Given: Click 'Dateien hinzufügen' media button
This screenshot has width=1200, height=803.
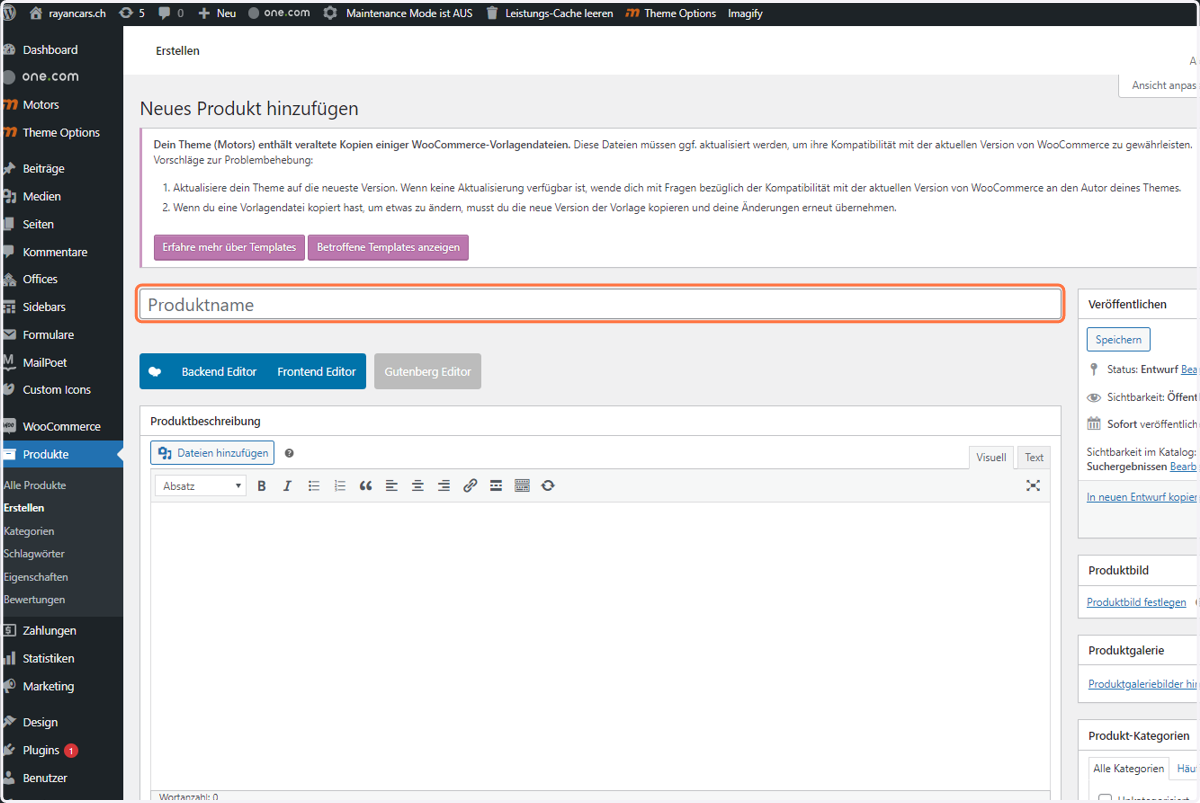Looking at the screenshot, I should 212,453.
